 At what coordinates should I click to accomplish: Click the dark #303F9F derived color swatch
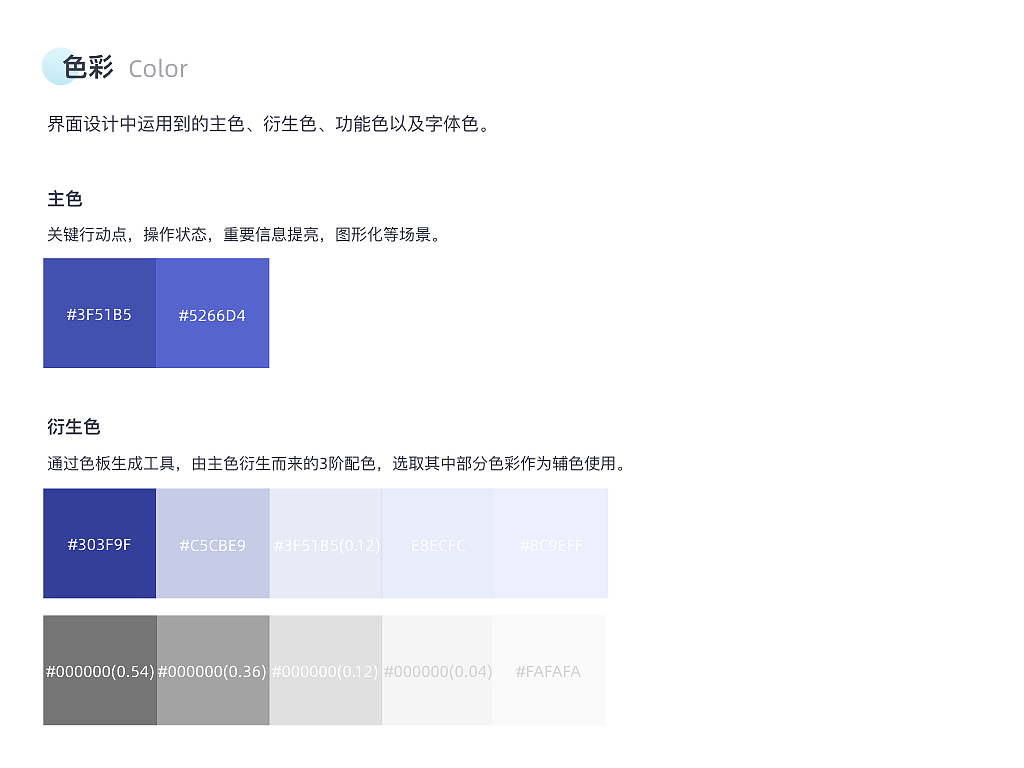99,543
